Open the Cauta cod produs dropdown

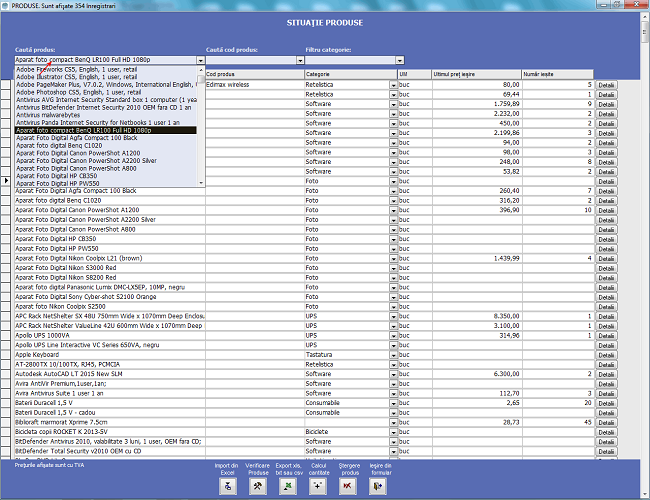[300, 60]
